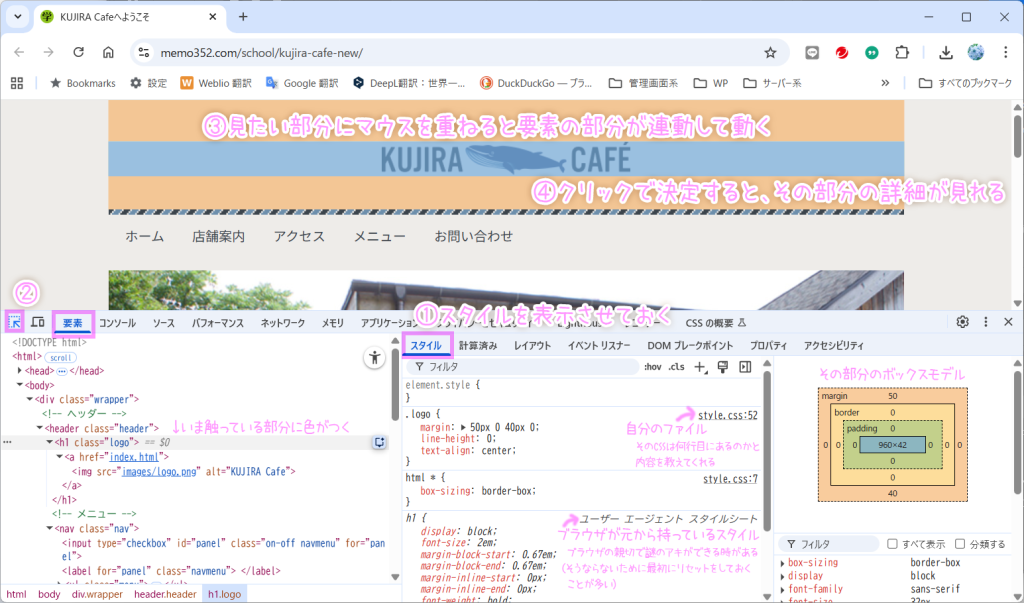Expand the head element in DOM tree
Viewport: 1024px width, 603px height.
21,370
